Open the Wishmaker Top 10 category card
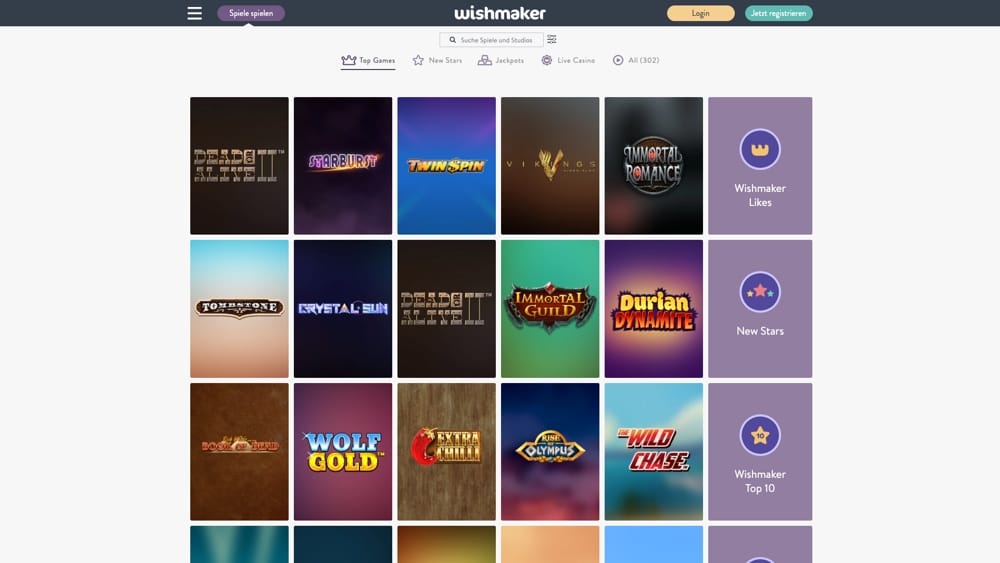Image resolution: width=1000 pixels, height=563 pixels. (x=760, y=451)
